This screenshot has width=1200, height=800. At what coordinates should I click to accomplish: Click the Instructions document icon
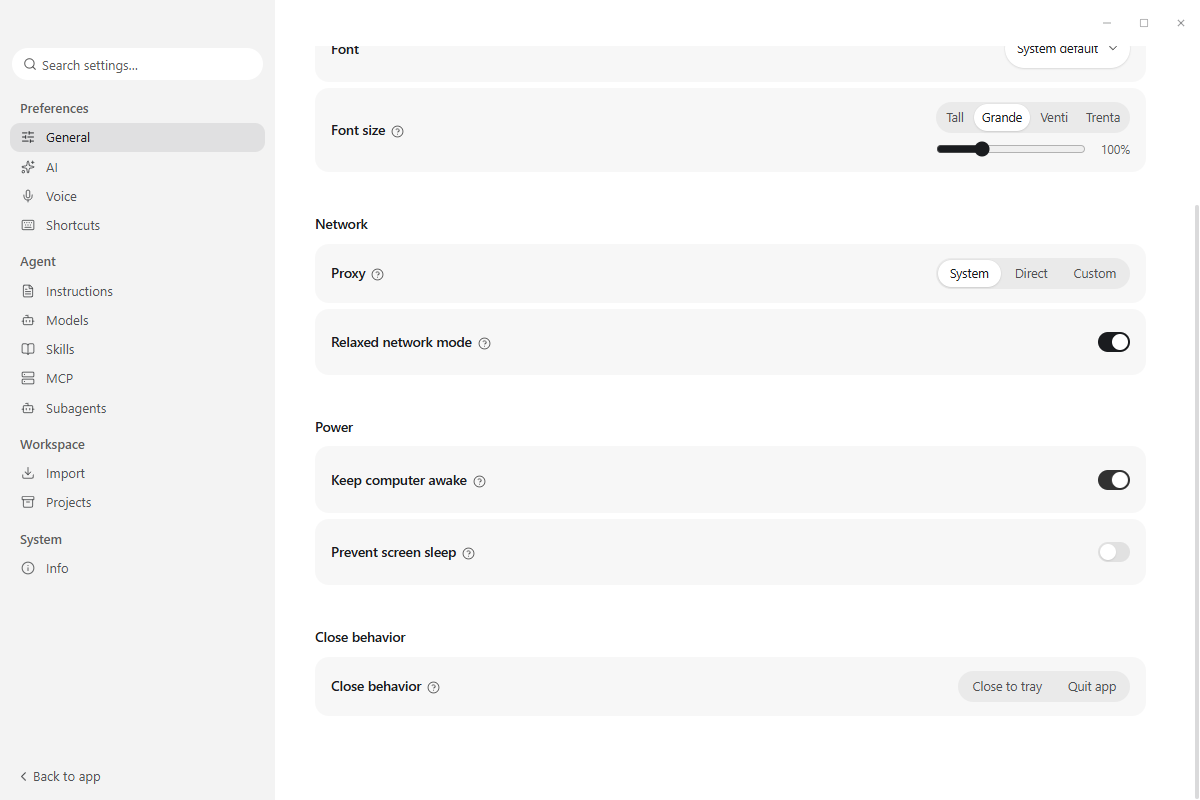tap(28, 291)
